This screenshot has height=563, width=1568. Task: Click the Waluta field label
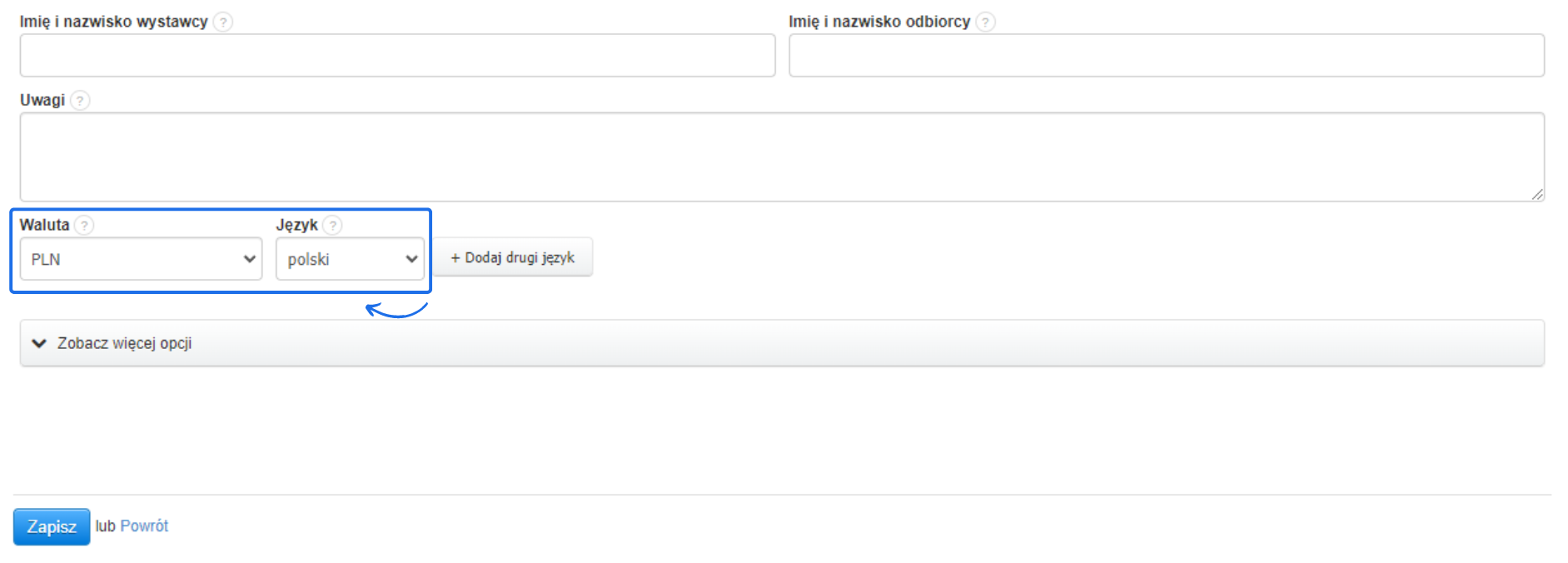tap(44, 225)
